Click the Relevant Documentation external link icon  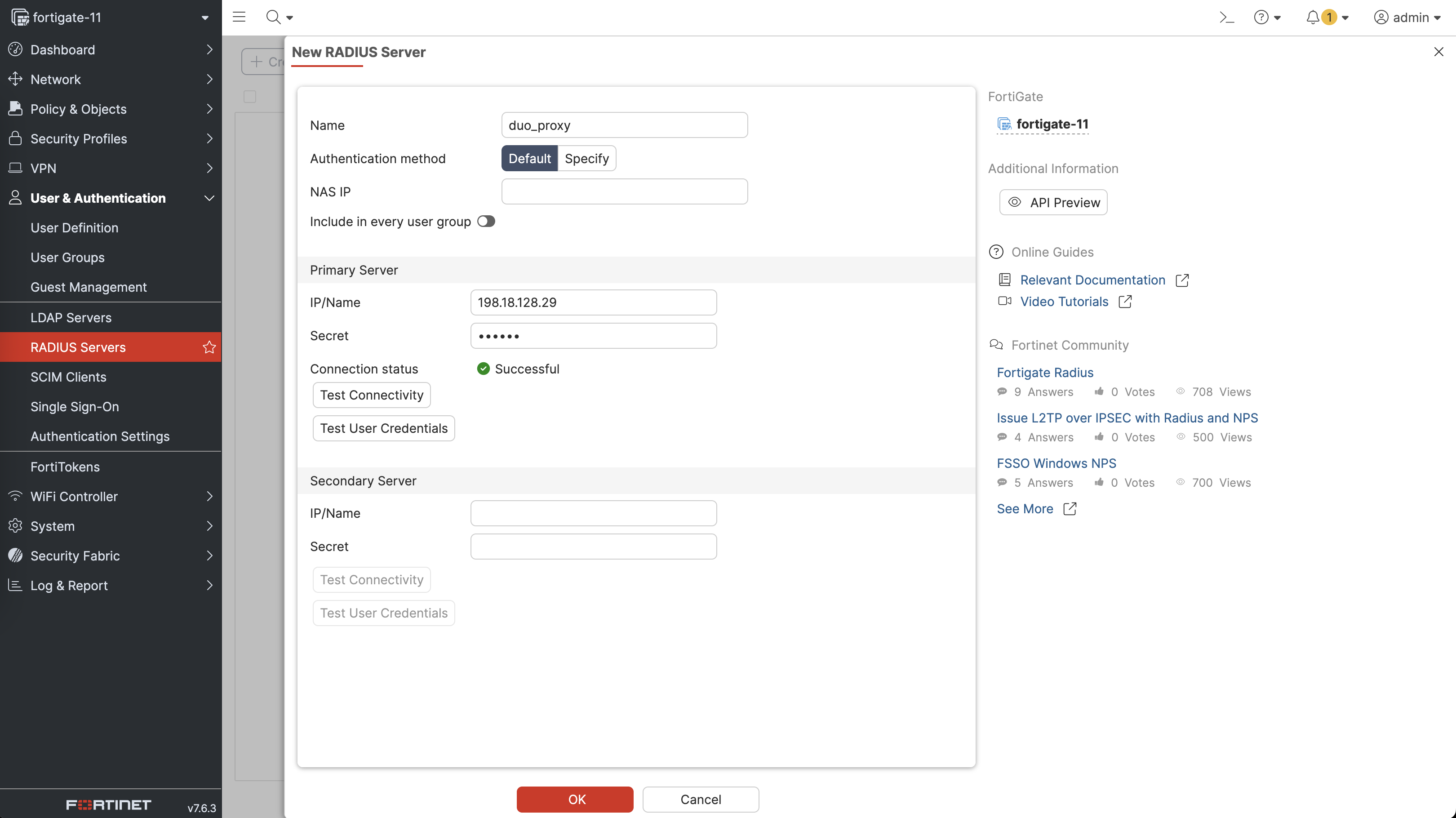tap(1182, 280)
